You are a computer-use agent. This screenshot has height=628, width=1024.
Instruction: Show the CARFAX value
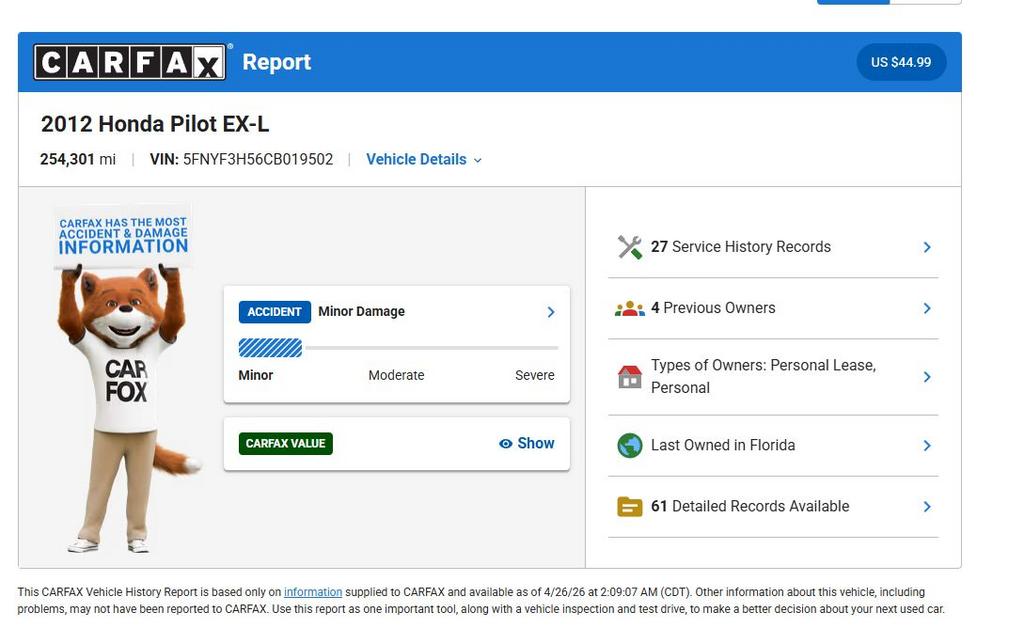tap(527, 443)
